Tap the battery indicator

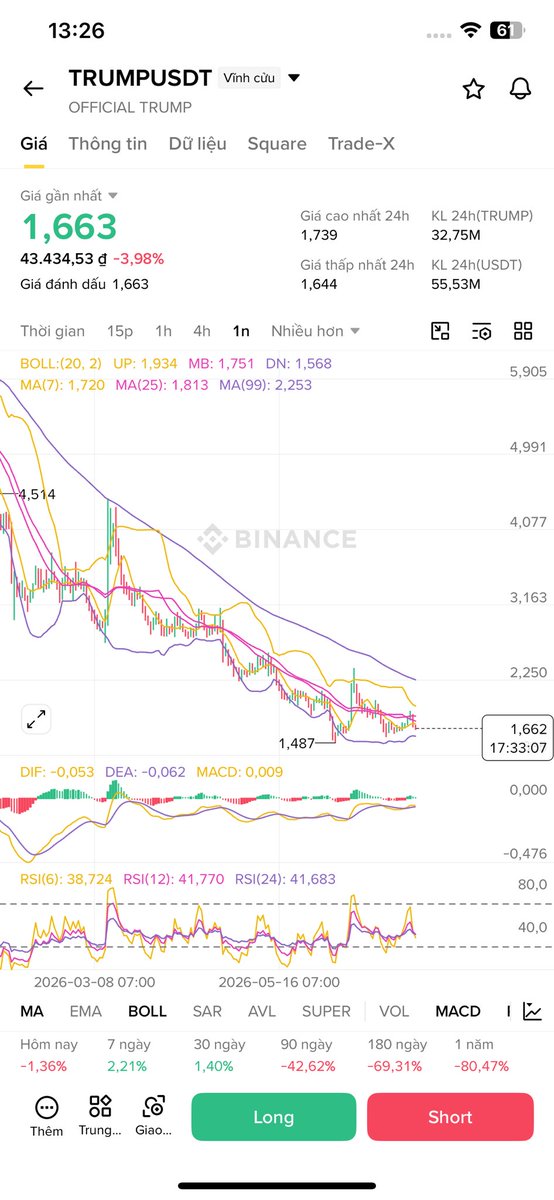506,31
